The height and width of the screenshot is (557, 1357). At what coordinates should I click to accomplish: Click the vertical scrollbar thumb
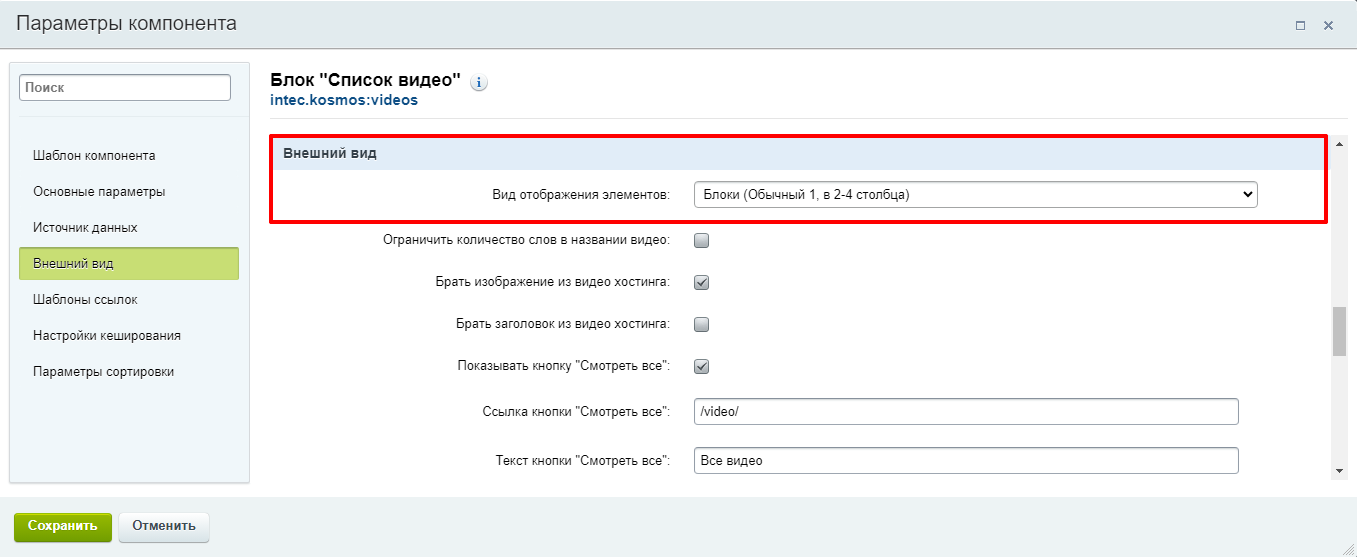point(1339,331)
